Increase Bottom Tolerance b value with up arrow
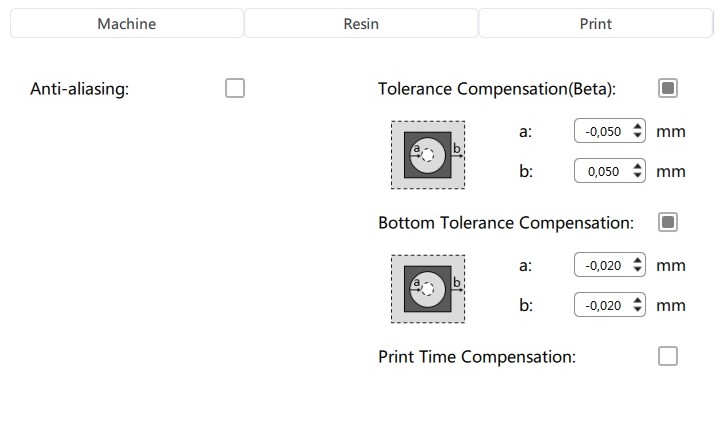Image resolution: width=723 pixels, height=427 pixels. pos(638,300)
